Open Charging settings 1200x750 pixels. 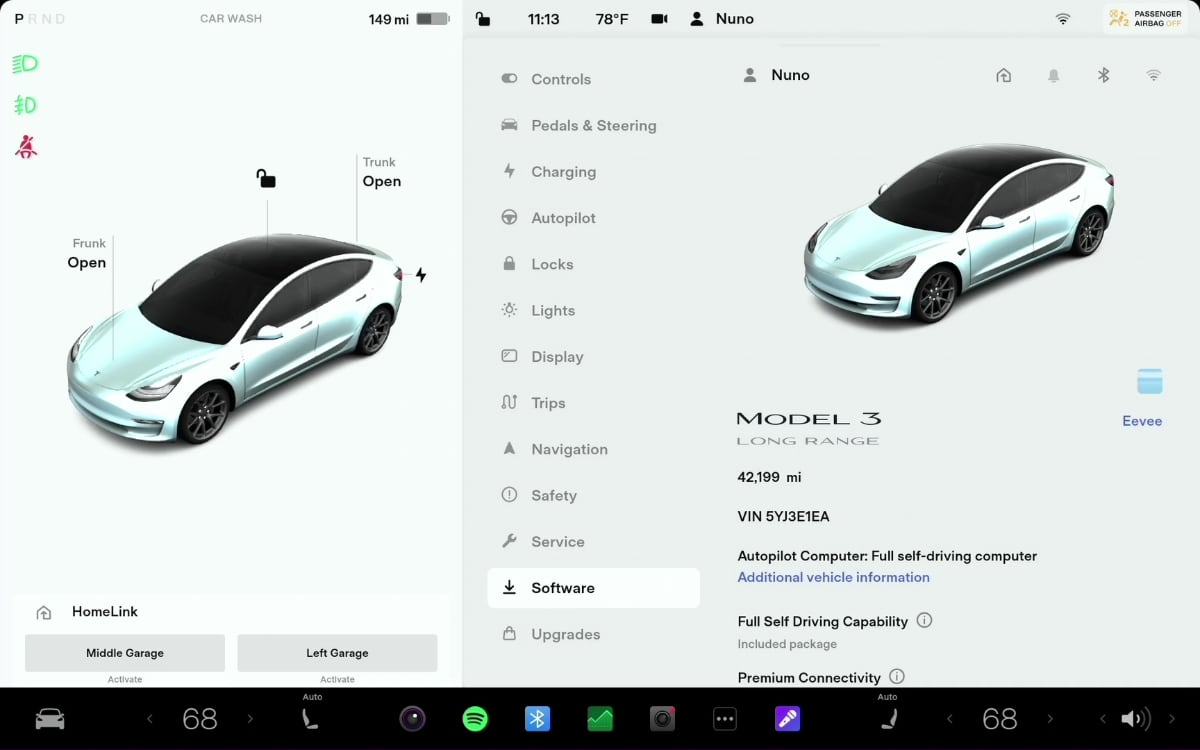coord(593,172)
